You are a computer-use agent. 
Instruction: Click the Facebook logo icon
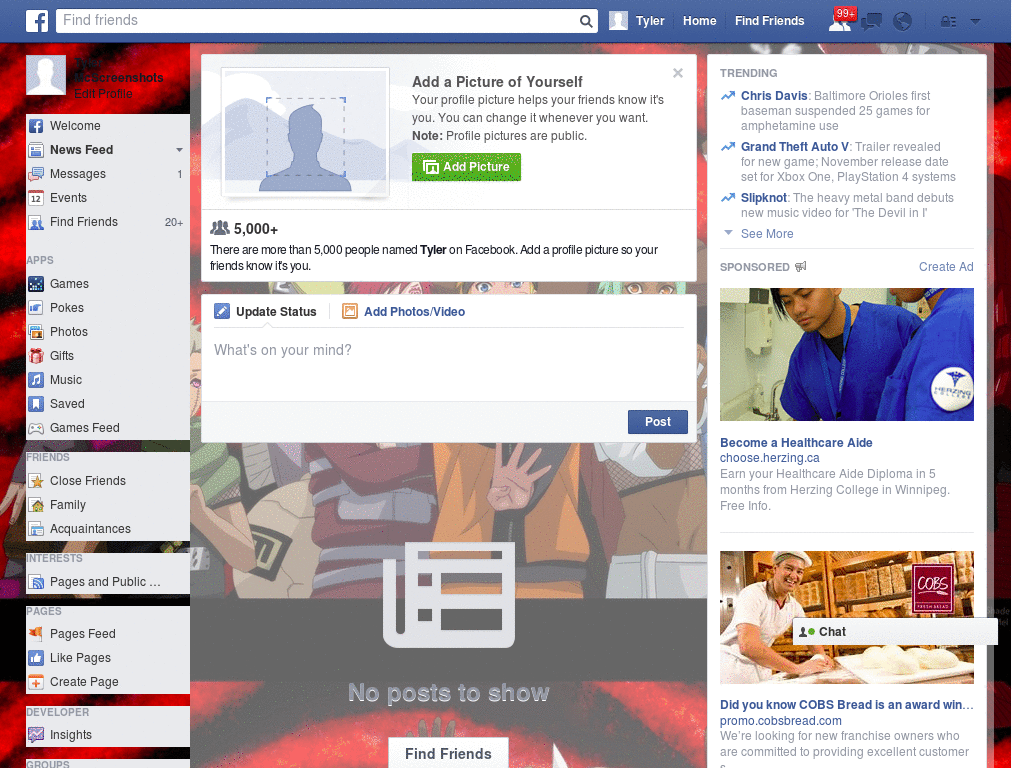pyautogui.click(x=37, y=21)
